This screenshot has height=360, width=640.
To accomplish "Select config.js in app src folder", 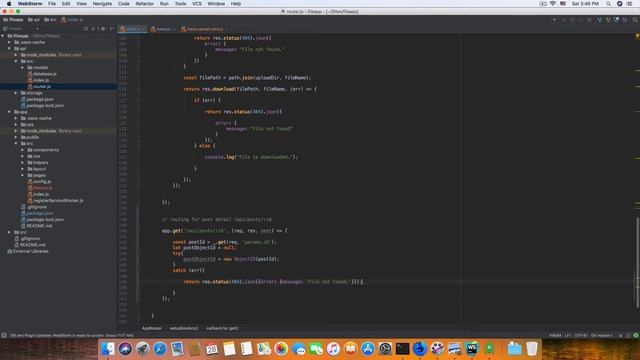I will pyautogui.click(x=39, y=181).
